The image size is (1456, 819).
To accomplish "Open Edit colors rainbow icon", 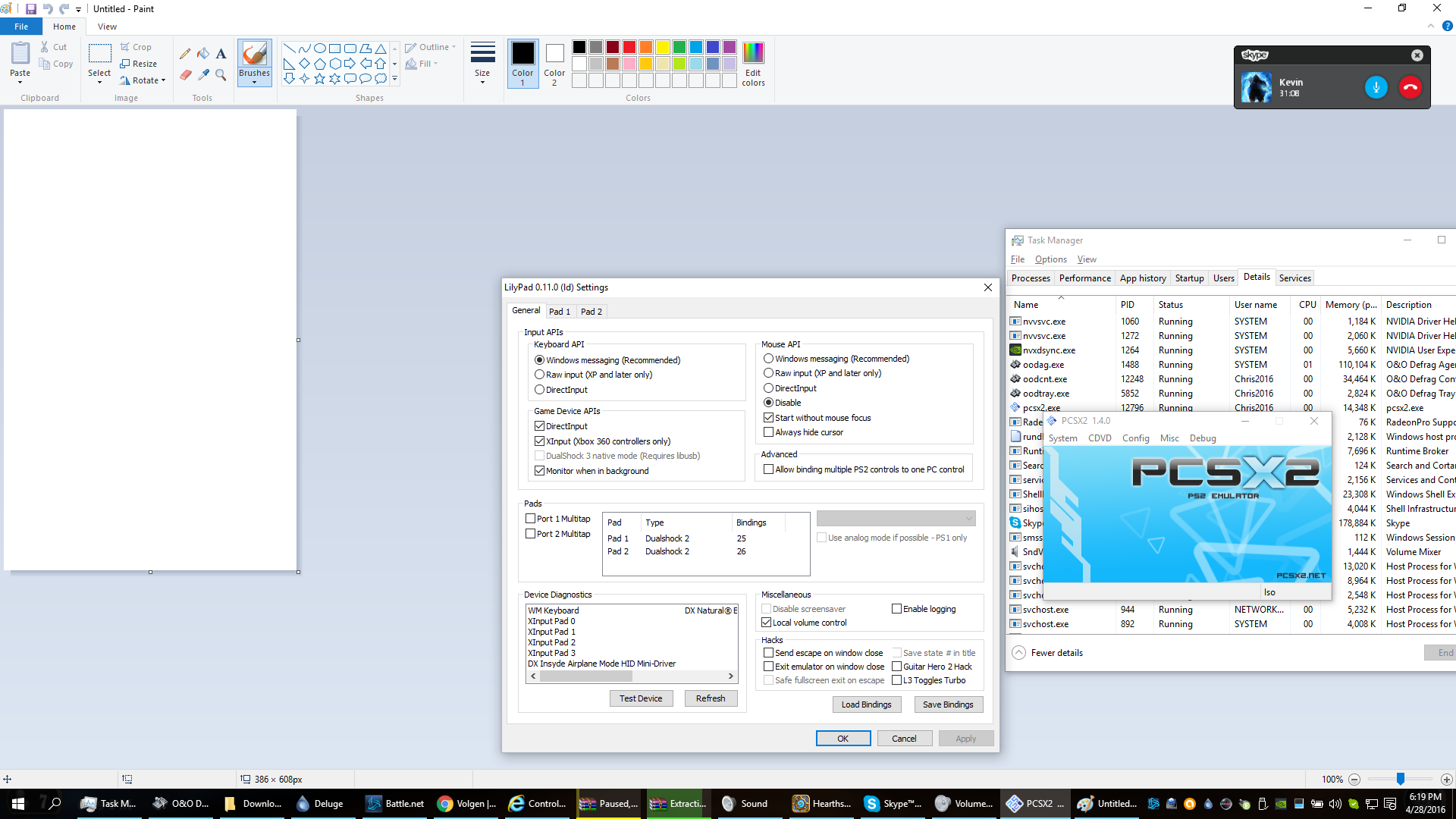I will click(x=753, y=52).
